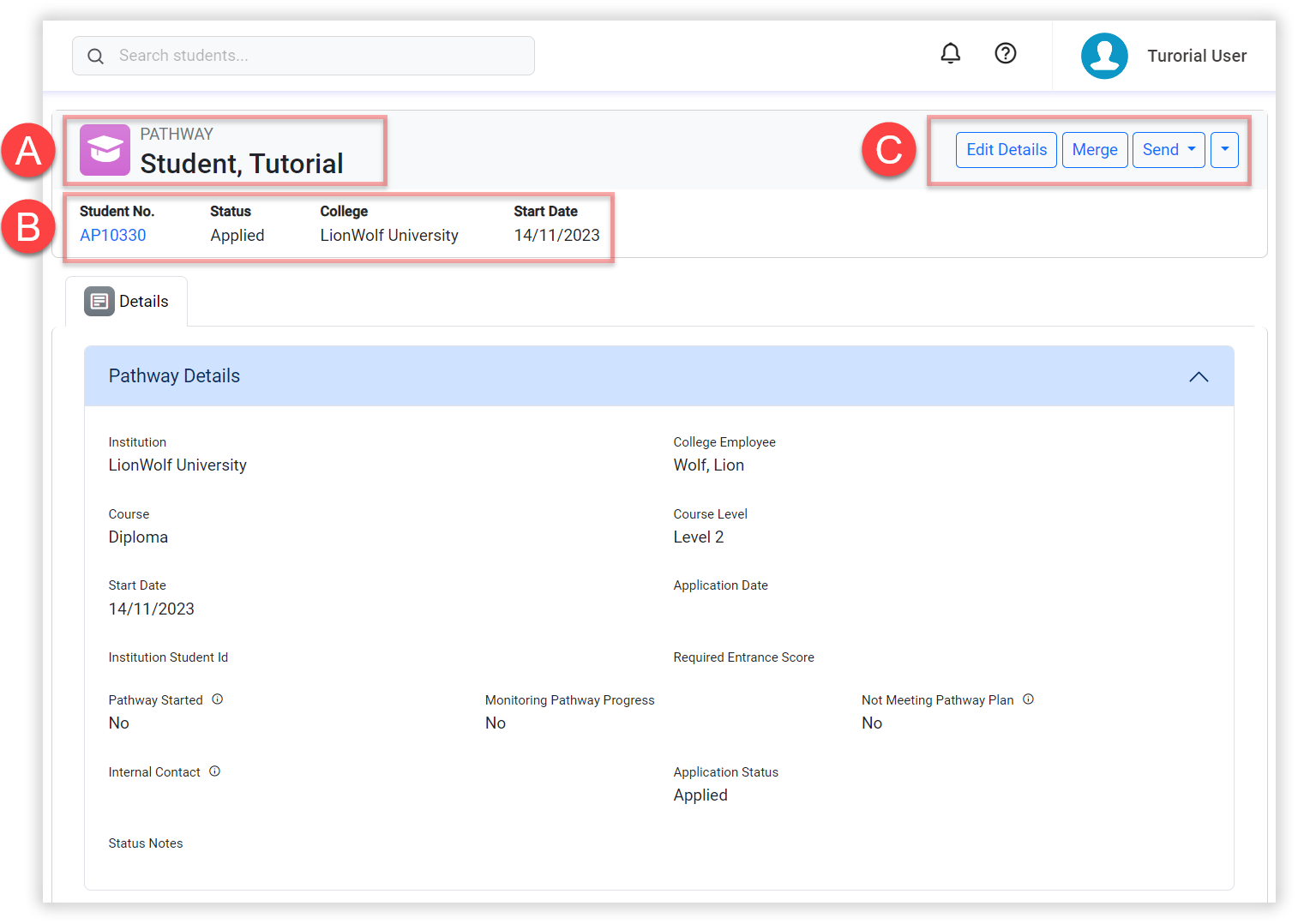Screen dimensions: 1310x924
Task: Click the magnifying glass search icon
Action: point(96,57)
